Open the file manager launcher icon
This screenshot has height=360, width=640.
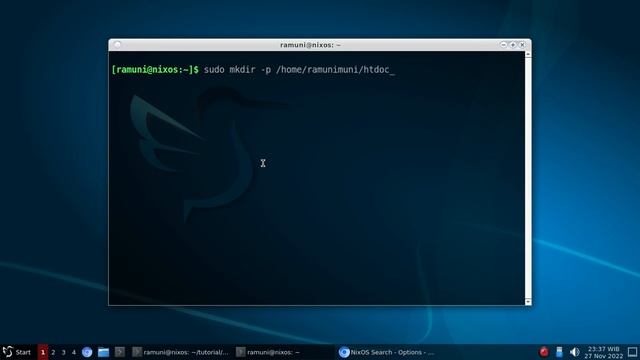pos(103,352)
